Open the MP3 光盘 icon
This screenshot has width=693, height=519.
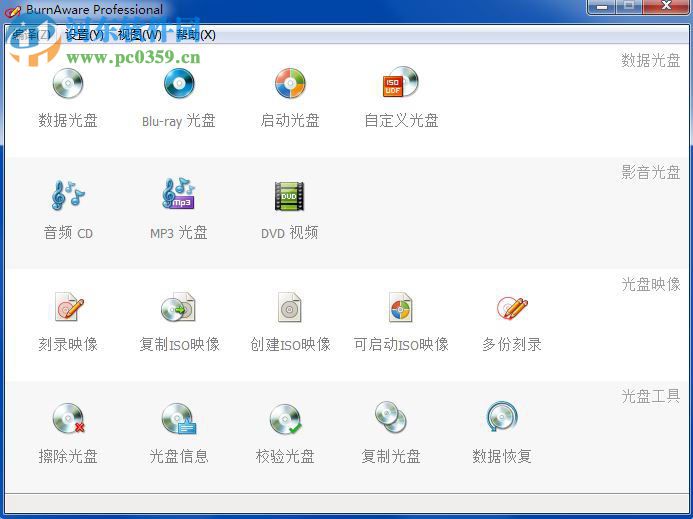179,194
